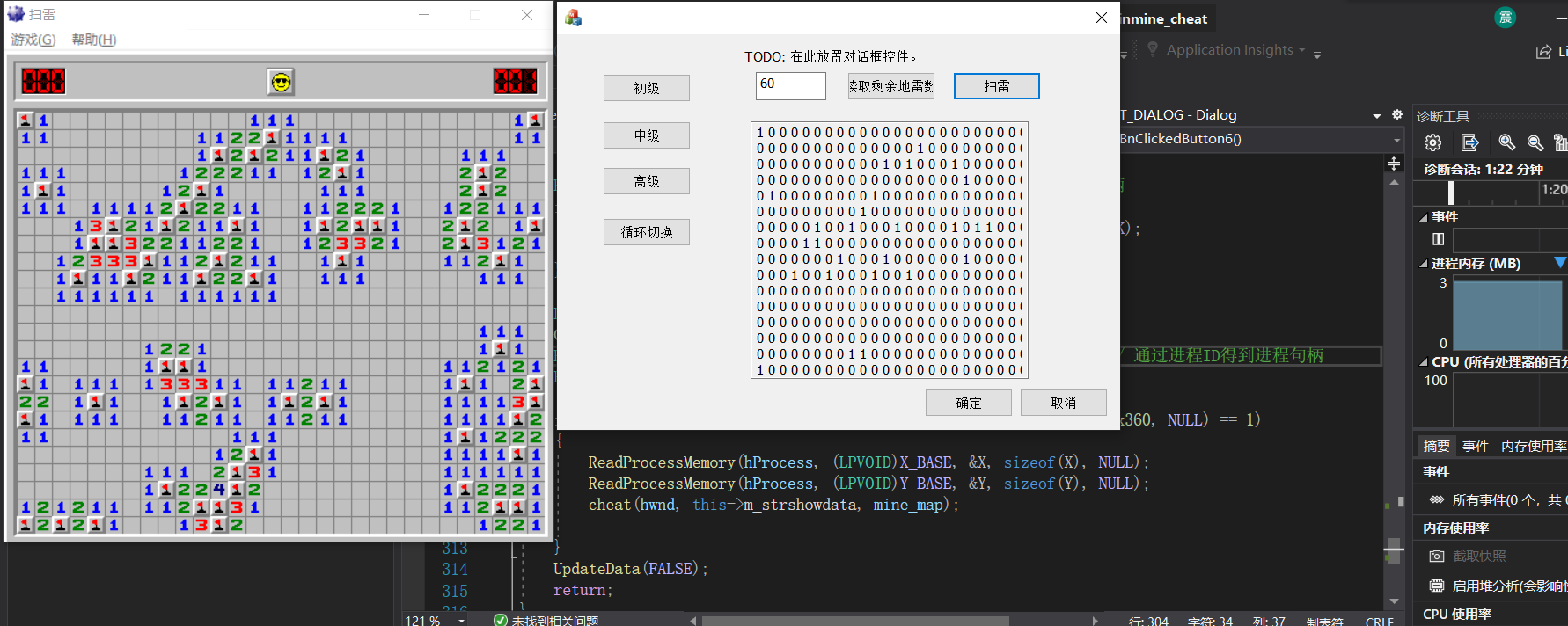Click the cheat(hwnd, ...) code line
Viewport: 1568px width, 626px height.
click(773, 505)
